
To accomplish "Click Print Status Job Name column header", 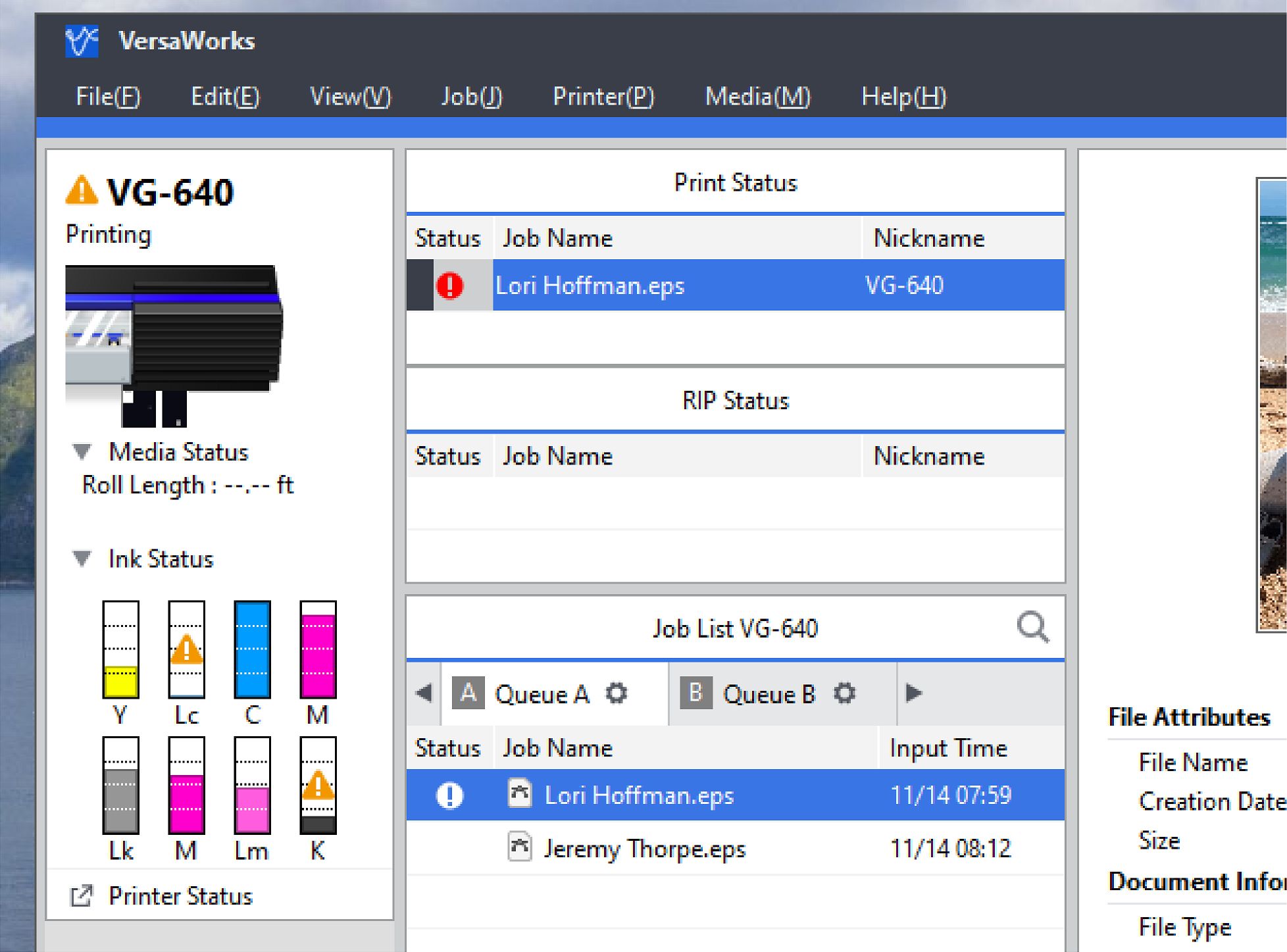I will click(x=678, y=238).
